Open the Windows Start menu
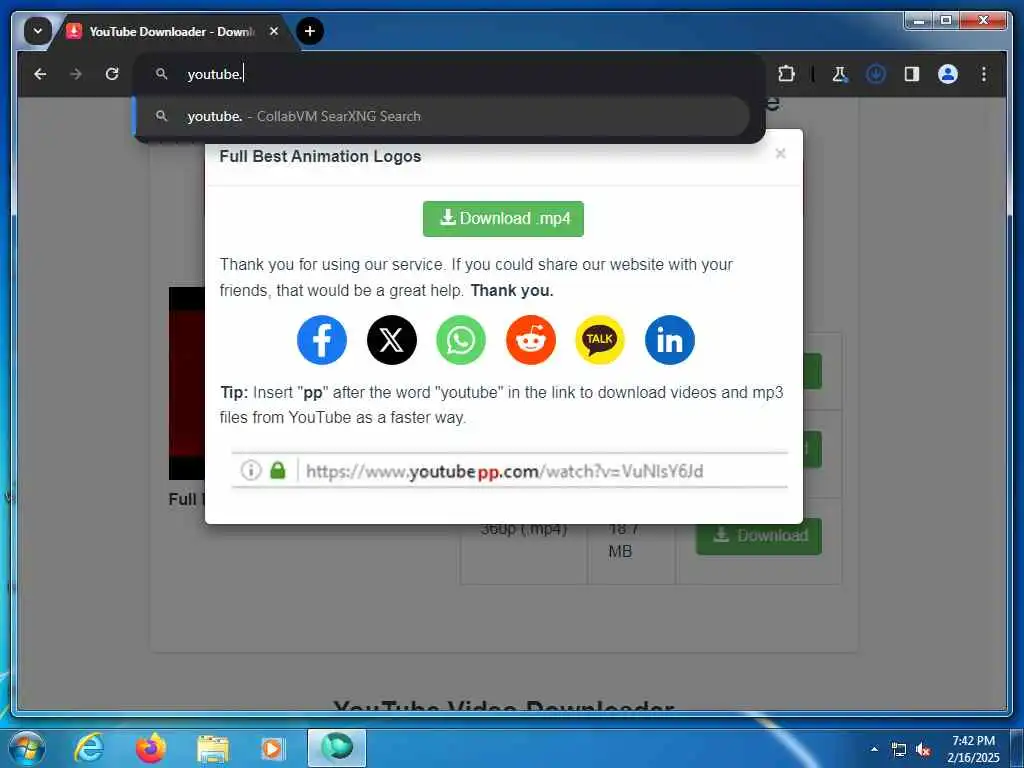The width and height of the screenshot is (1024, 768). pos(26,748)
